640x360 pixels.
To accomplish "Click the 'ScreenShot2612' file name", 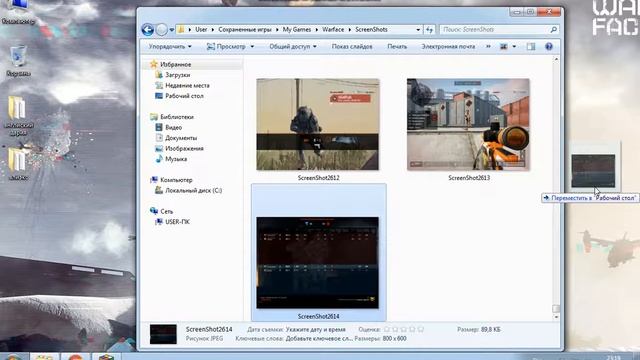I will tap(318, 178).
